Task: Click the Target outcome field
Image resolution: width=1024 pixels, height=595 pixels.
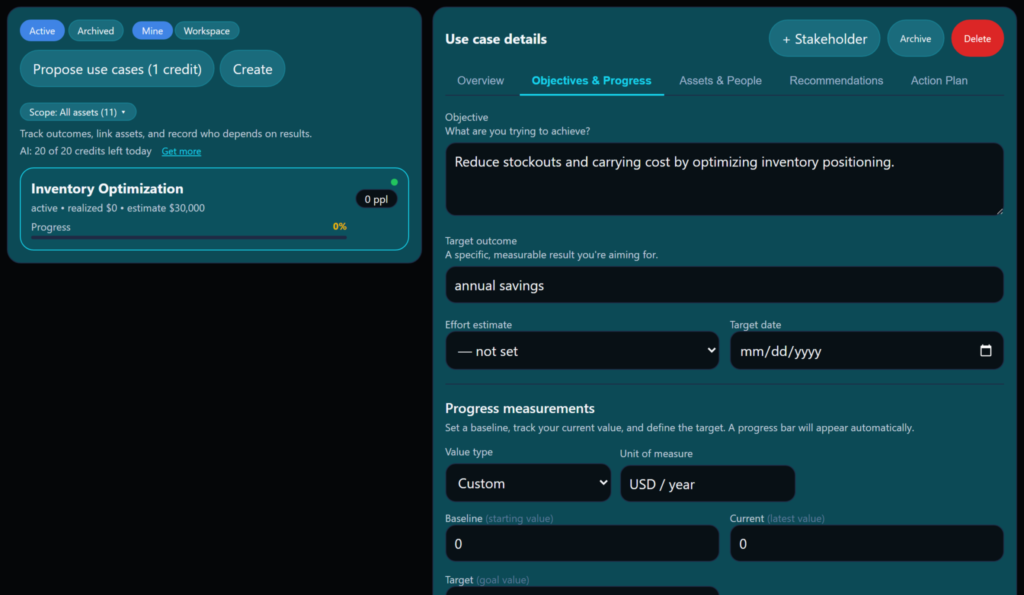Action: (724, 285)
